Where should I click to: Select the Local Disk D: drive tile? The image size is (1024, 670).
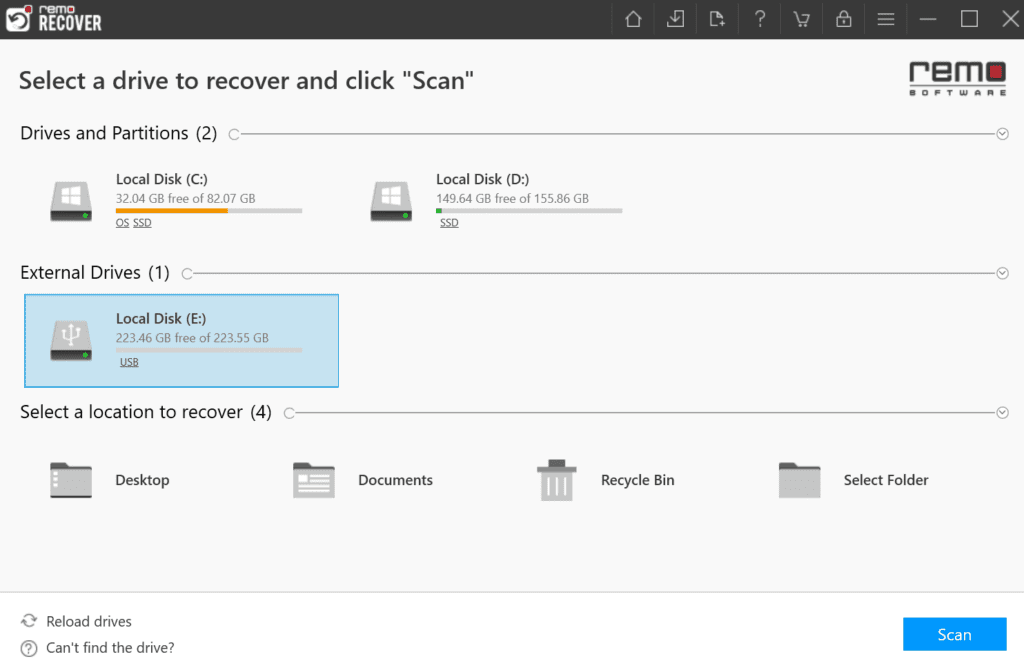click(x=500, y=198)
